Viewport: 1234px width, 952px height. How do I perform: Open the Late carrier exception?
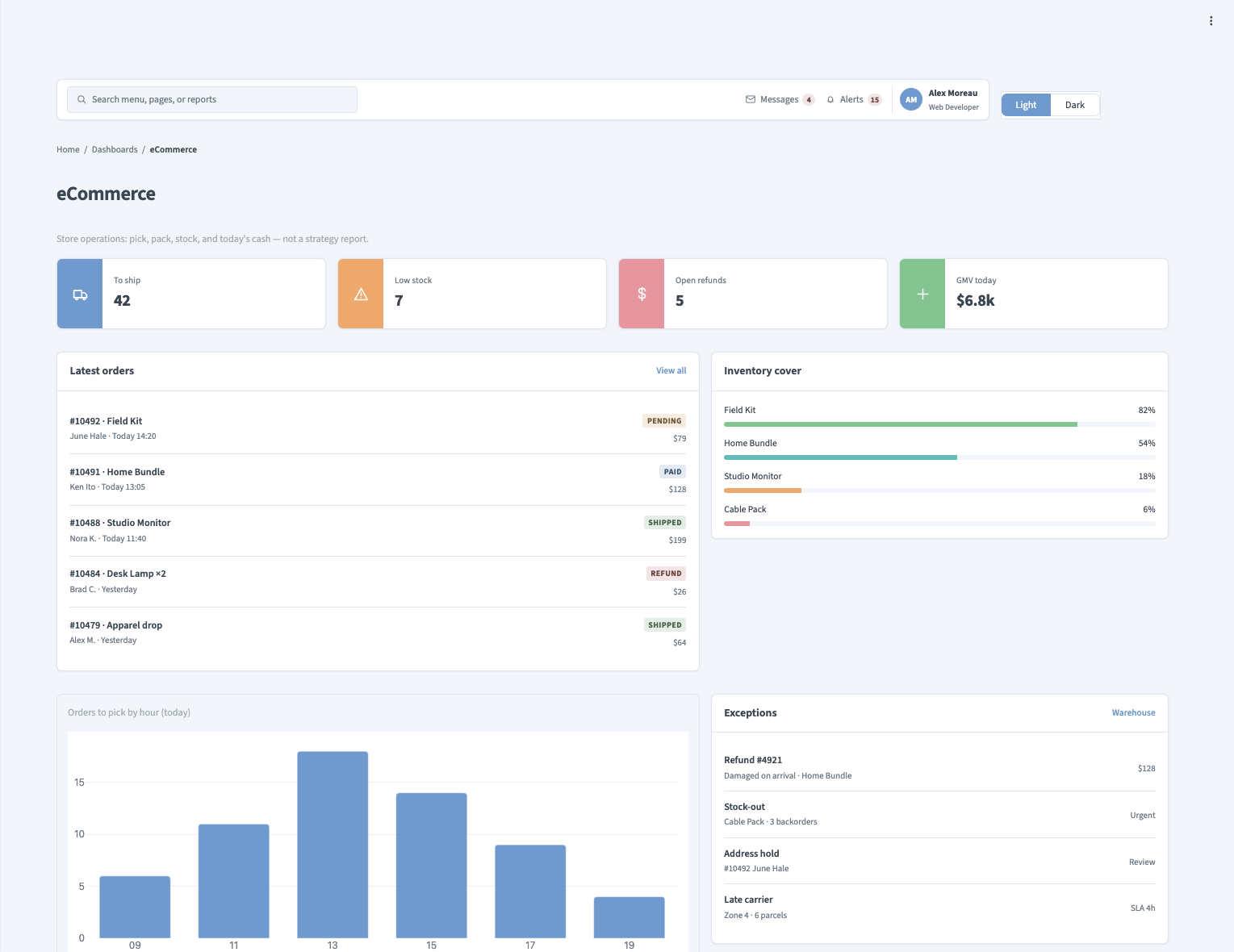coord(939,908)
